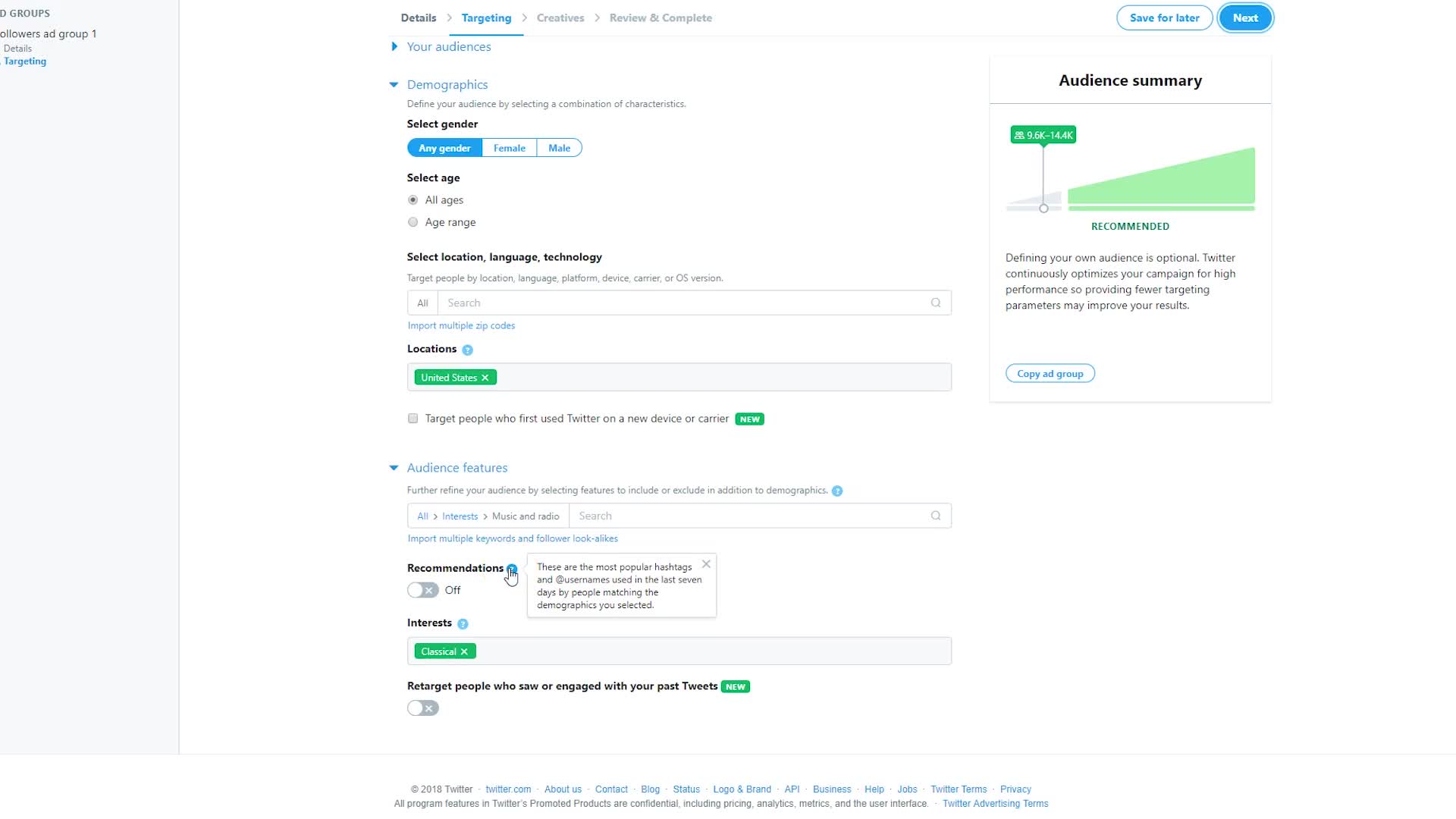The image size is (1456, 819).
Task: Open the Review & Complete step
Action: coord(660,18)
